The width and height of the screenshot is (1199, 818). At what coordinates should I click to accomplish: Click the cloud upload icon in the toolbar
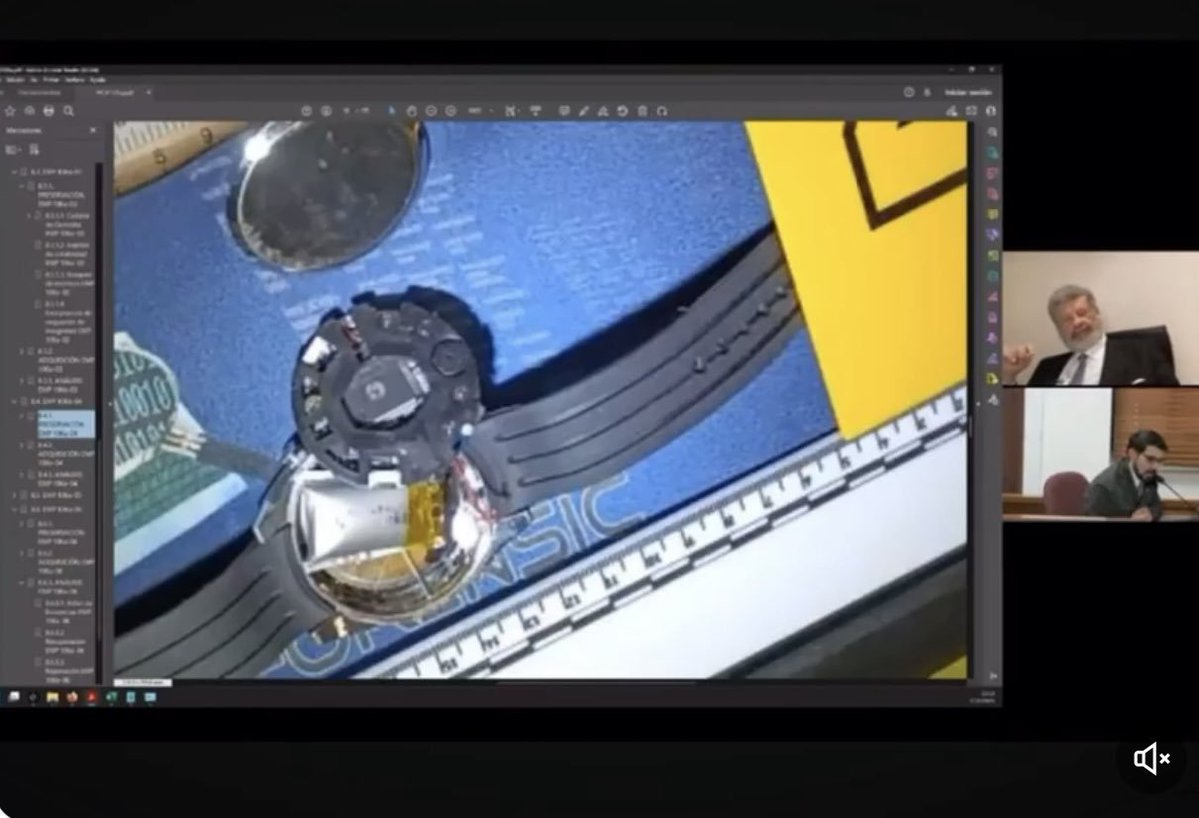click(30, 111)
